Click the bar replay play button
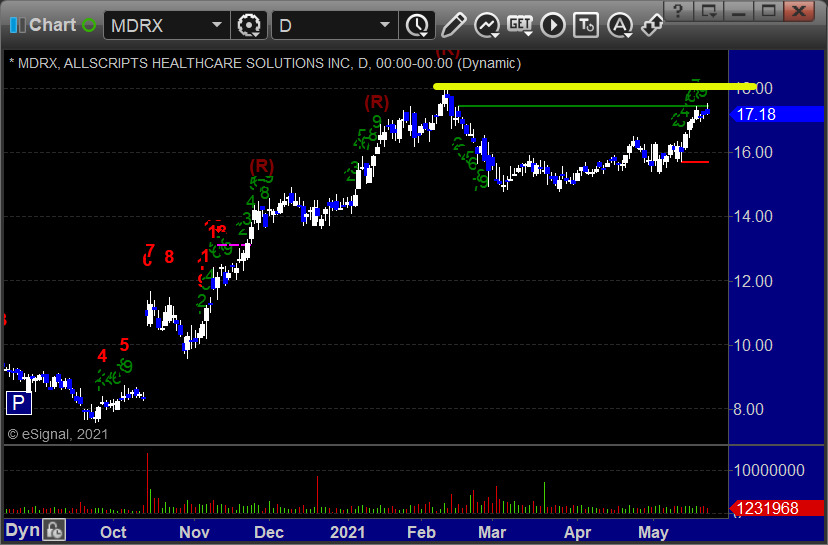This screenshot has height=545, width=828. tap(553, 25)
